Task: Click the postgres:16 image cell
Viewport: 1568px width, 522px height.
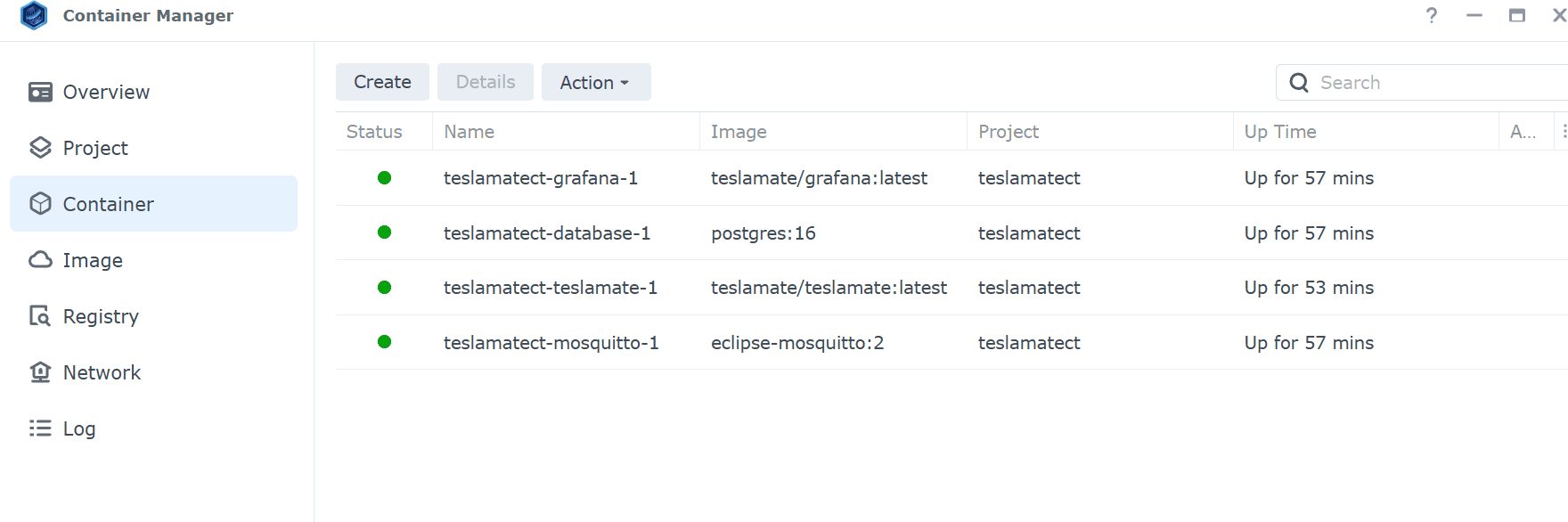Action: [764, 233]
